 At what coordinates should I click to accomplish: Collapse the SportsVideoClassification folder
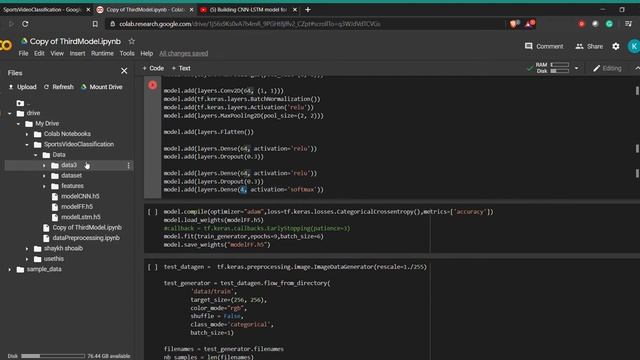click(27, 144)
